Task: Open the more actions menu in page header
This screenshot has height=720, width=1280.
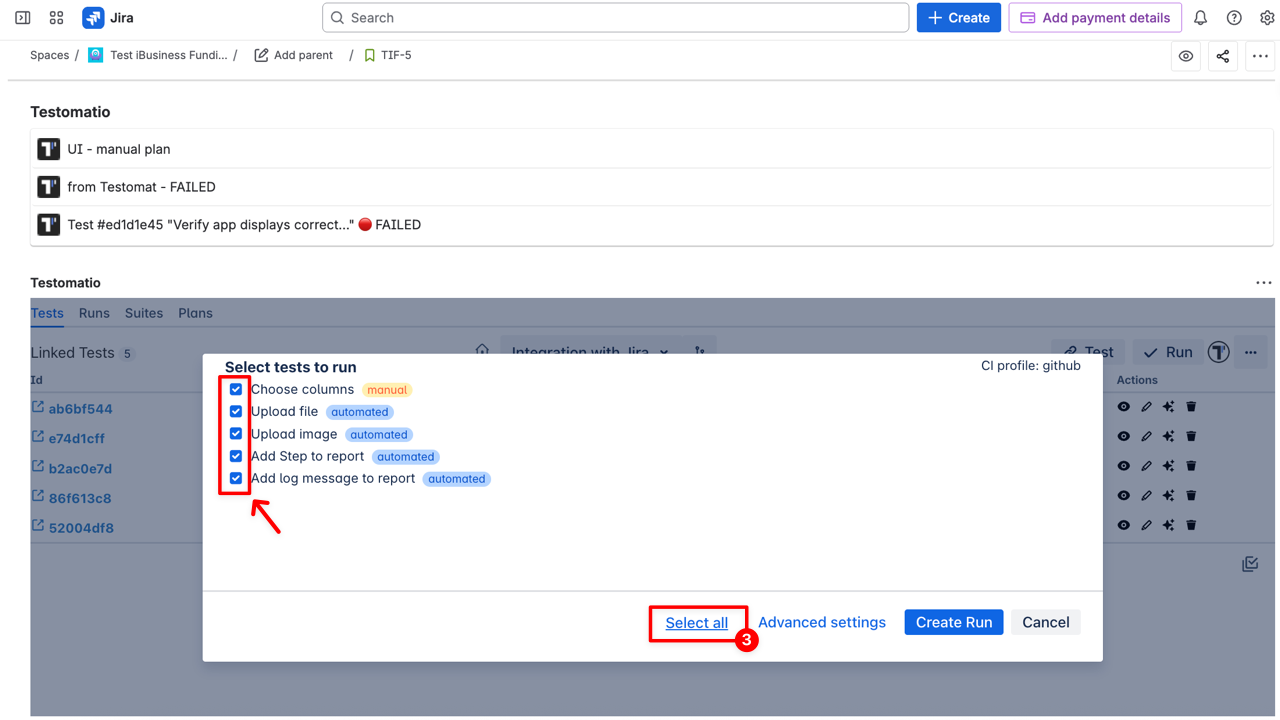Action: [x=1259, y=56]
